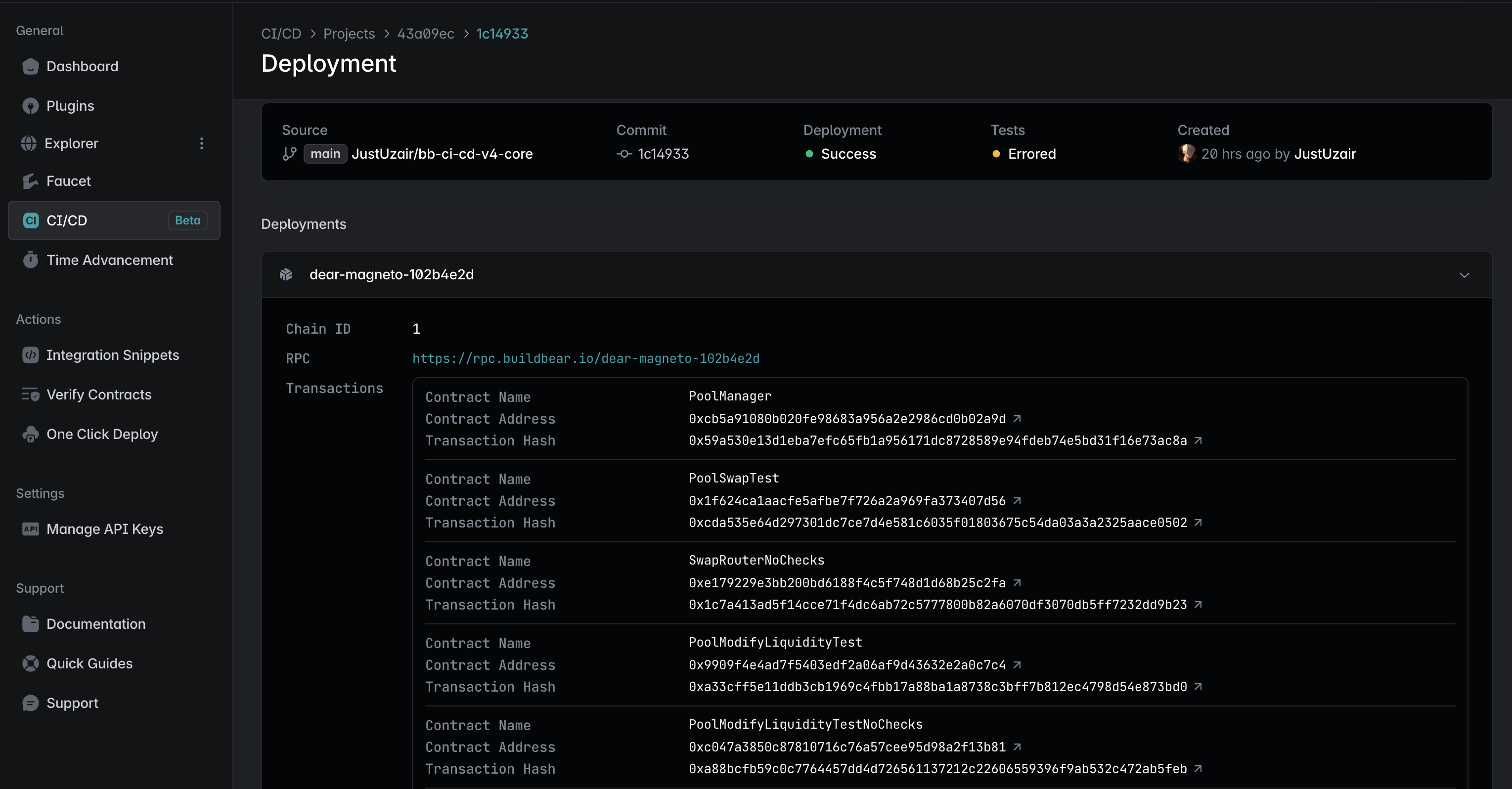
Task: Collapse the dear-magneto-102b4e2d deployment panel
Action: pyautogui.click(x=1465, y=275)
